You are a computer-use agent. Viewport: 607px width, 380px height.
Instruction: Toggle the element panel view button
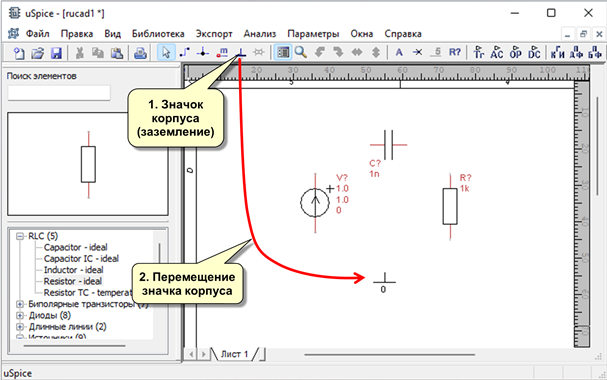pyautogui.click(x=283, y=52)
